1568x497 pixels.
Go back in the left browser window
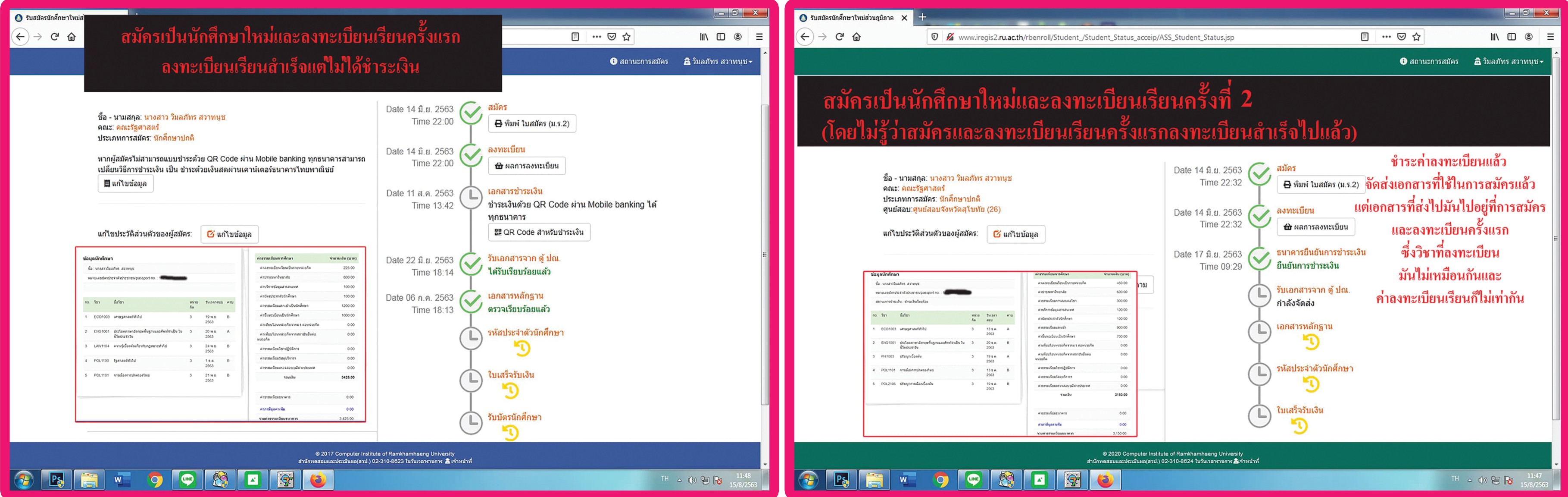click(x=20, y=37)
